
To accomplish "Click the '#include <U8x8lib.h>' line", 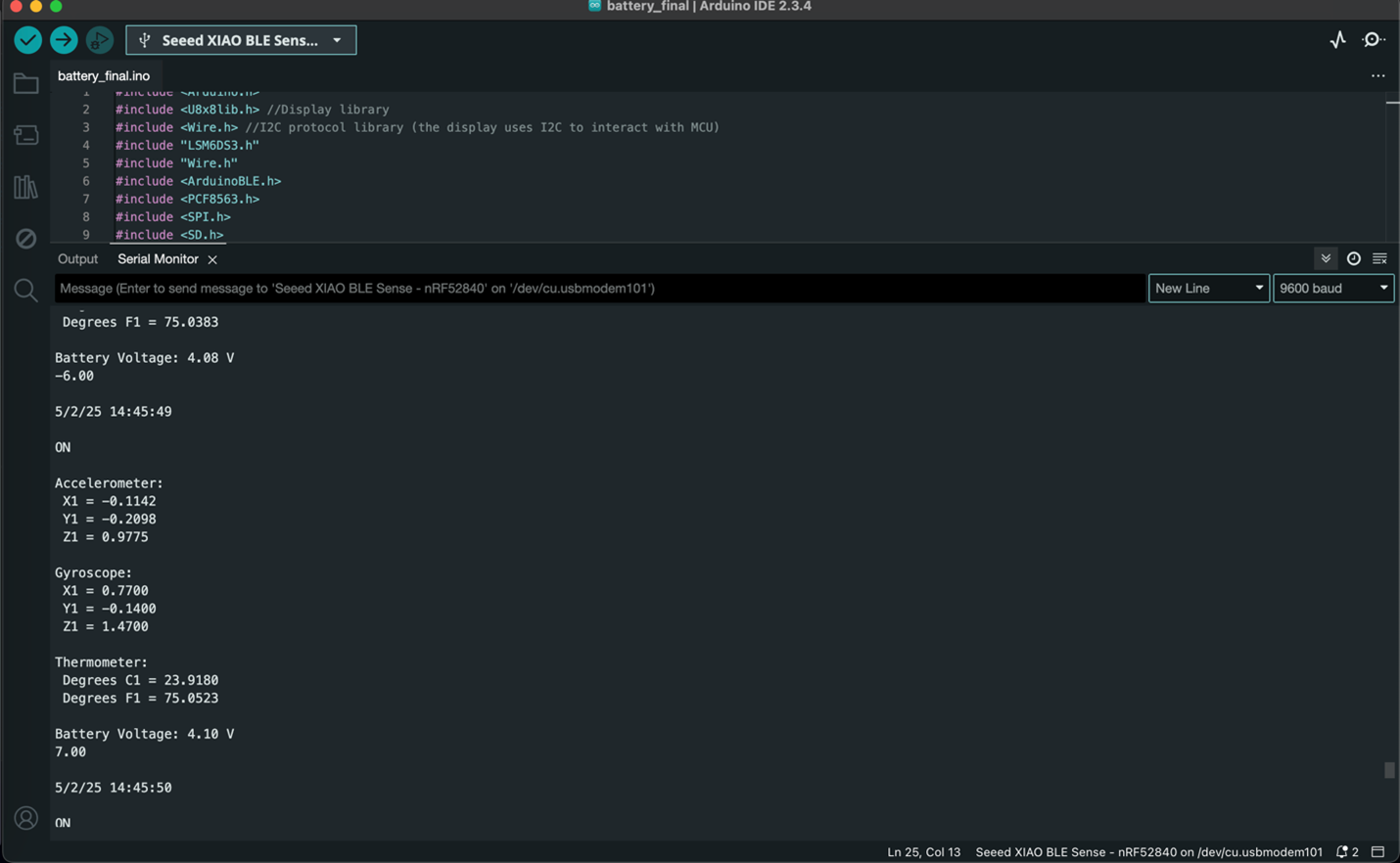I will pos(252,110).
